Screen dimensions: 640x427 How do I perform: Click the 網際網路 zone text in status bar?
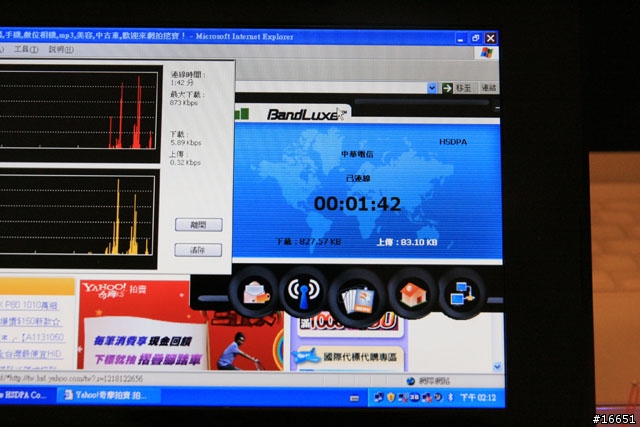click(x=434, y=381)
